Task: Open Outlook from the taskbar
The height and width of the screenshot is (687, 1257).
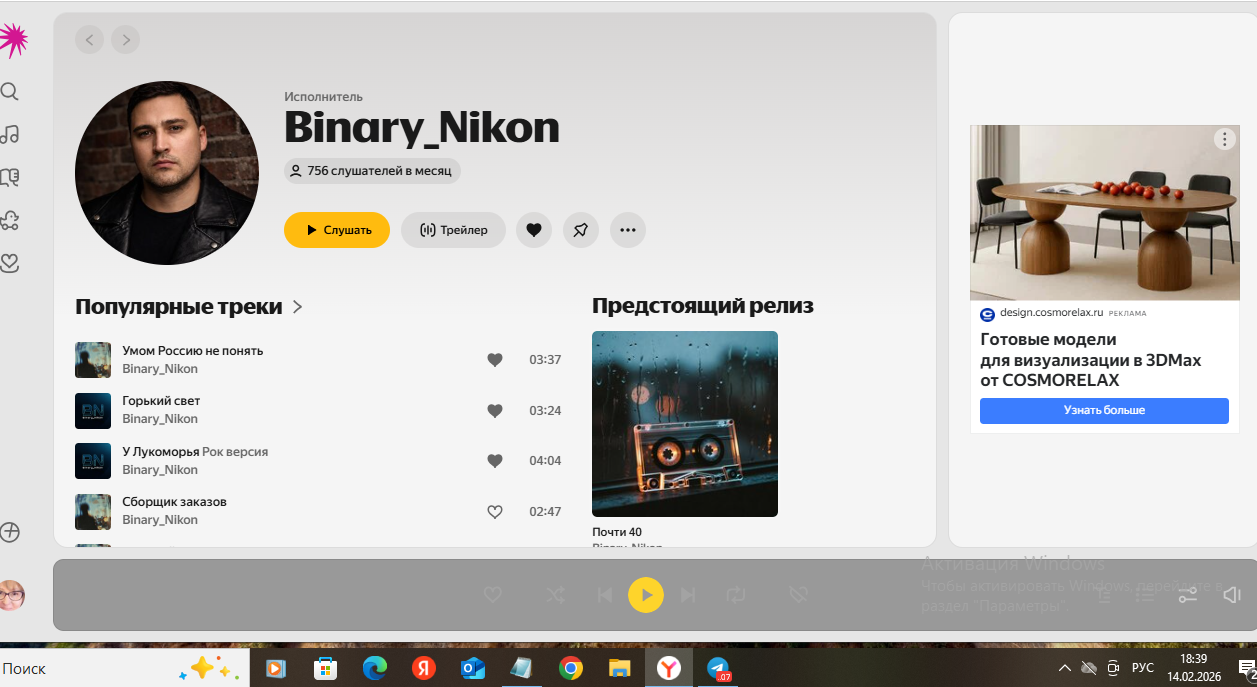Action: tap(473, 668)
